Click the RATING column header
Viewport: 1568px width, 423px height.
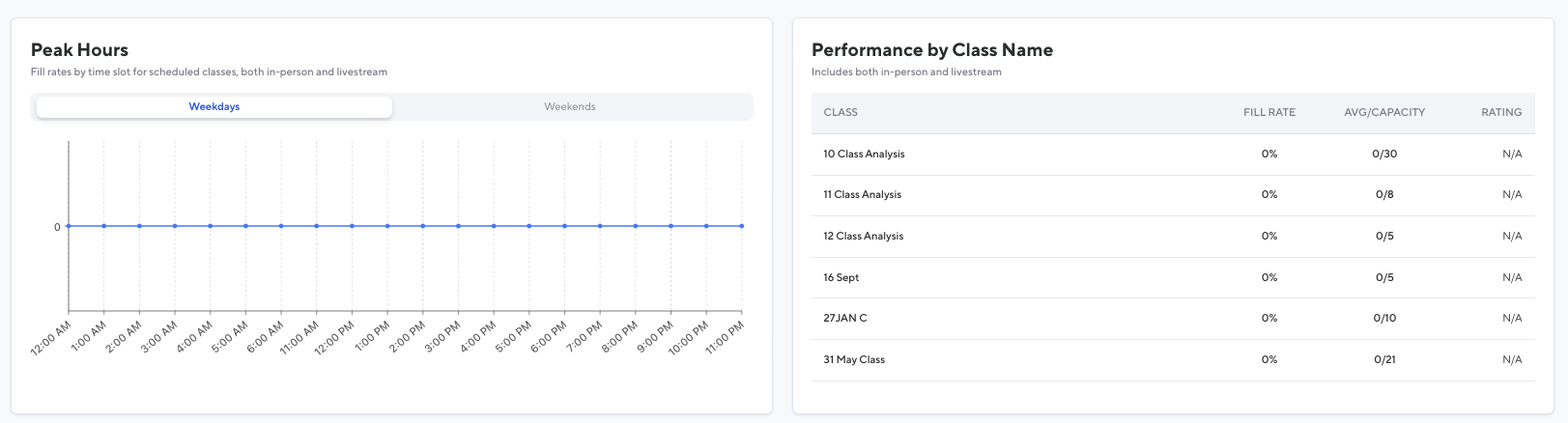(x=1500, y=113)
